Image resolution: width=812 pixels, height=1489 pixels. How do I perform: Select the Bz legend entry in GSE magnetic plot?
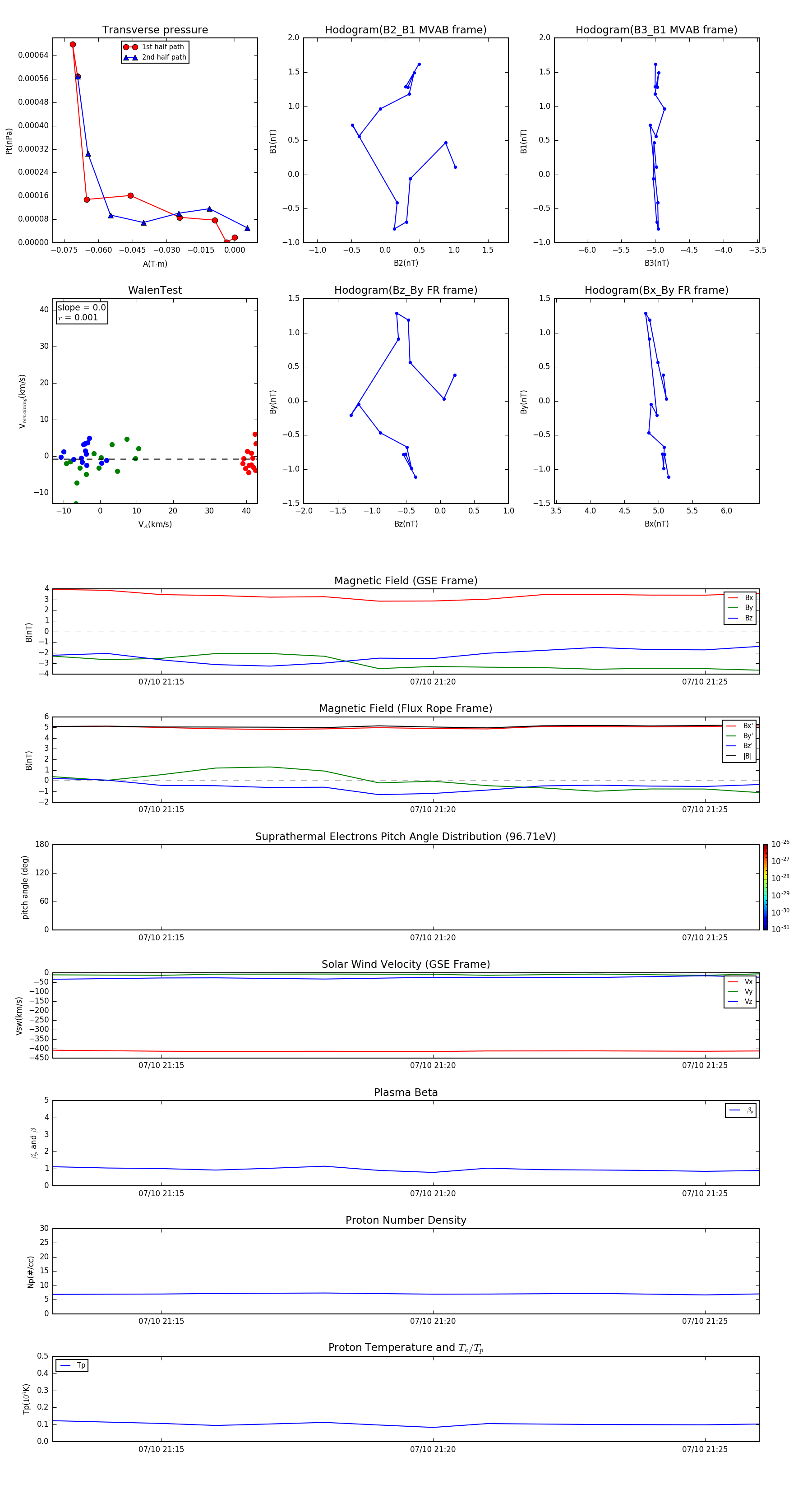click(x=740, y=618)
